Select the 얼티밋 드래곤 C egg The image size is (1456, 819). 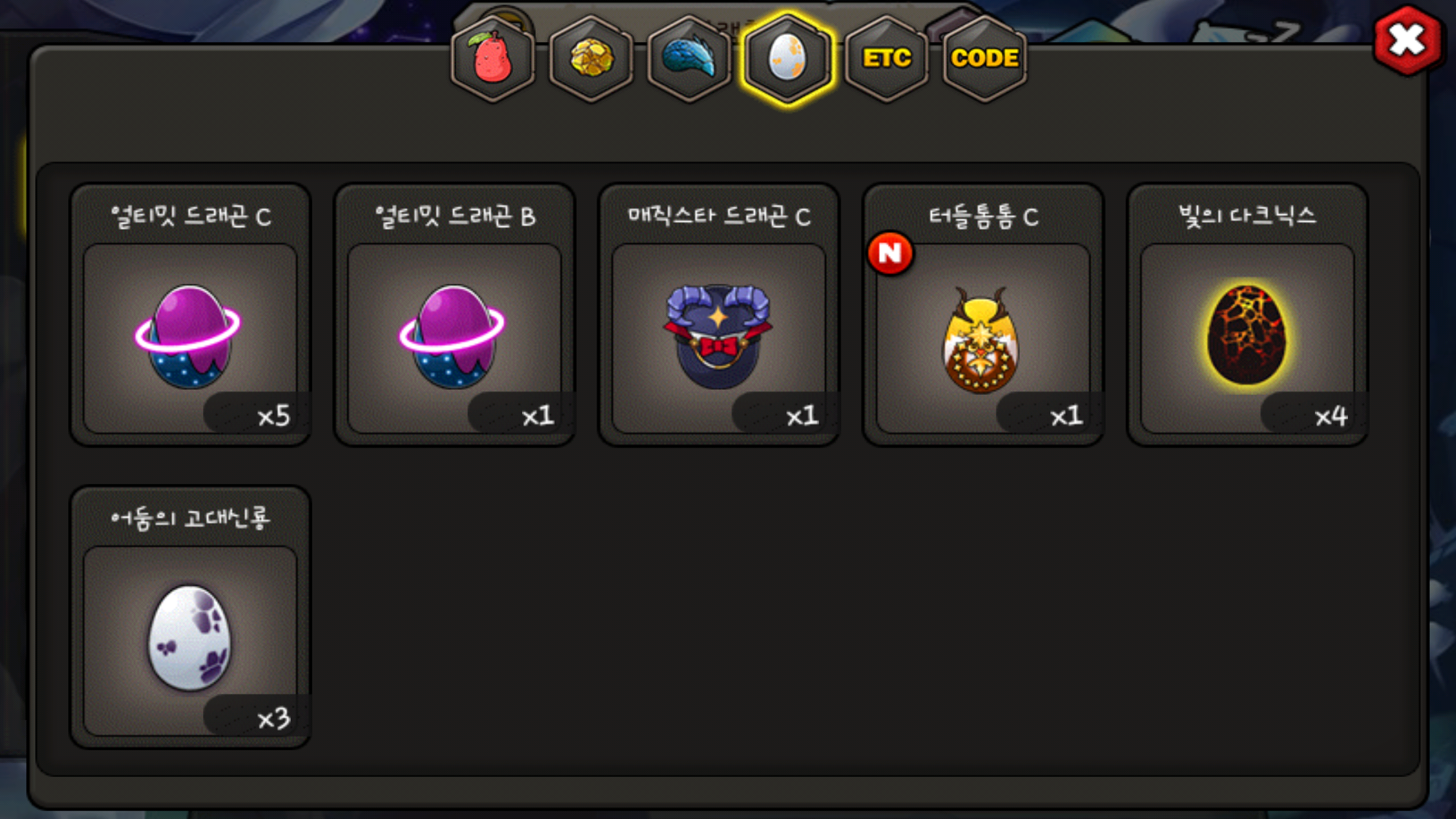click(190, 338)
